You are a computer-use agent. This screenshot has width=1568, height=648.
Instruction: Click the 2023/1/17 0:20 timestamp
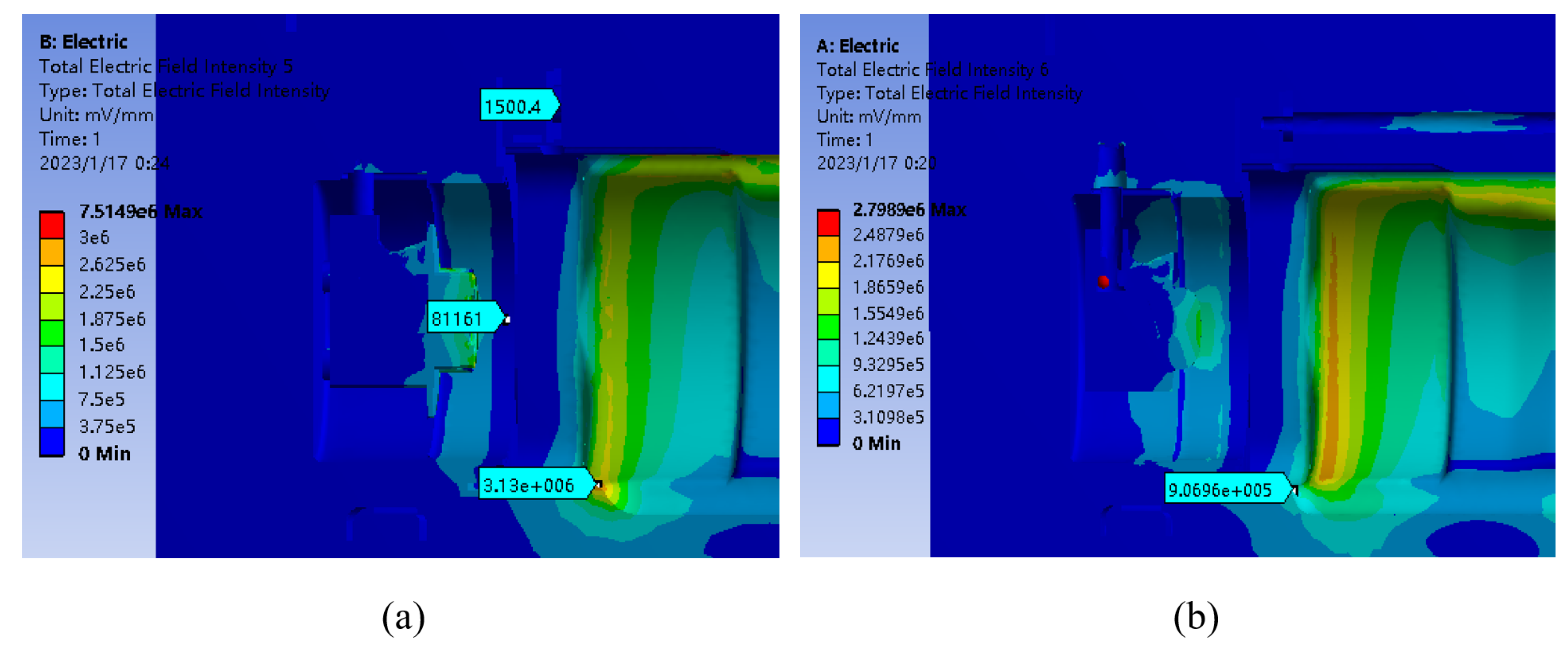876,163
